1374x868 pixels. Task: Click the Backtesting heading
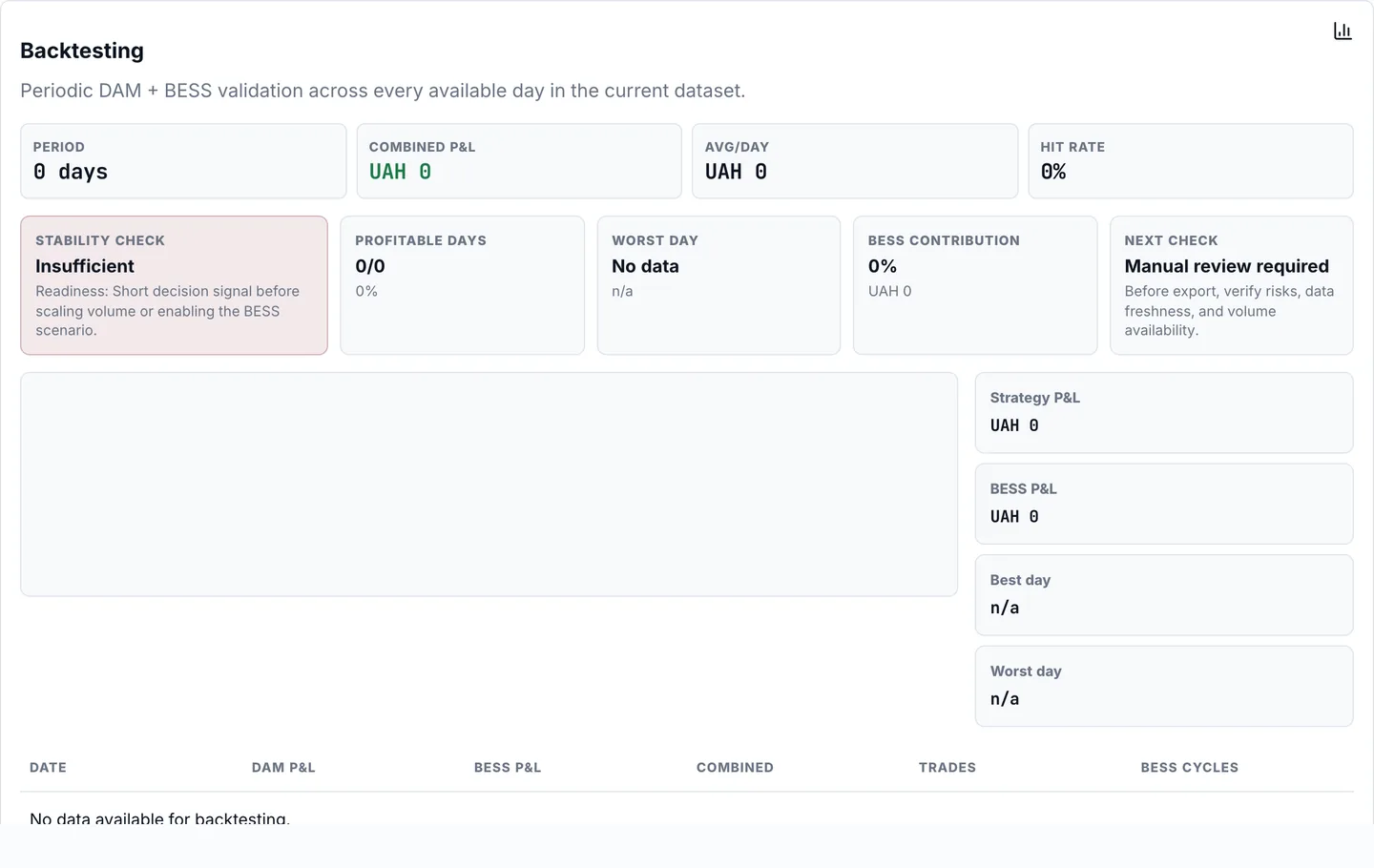click(82, 51)
